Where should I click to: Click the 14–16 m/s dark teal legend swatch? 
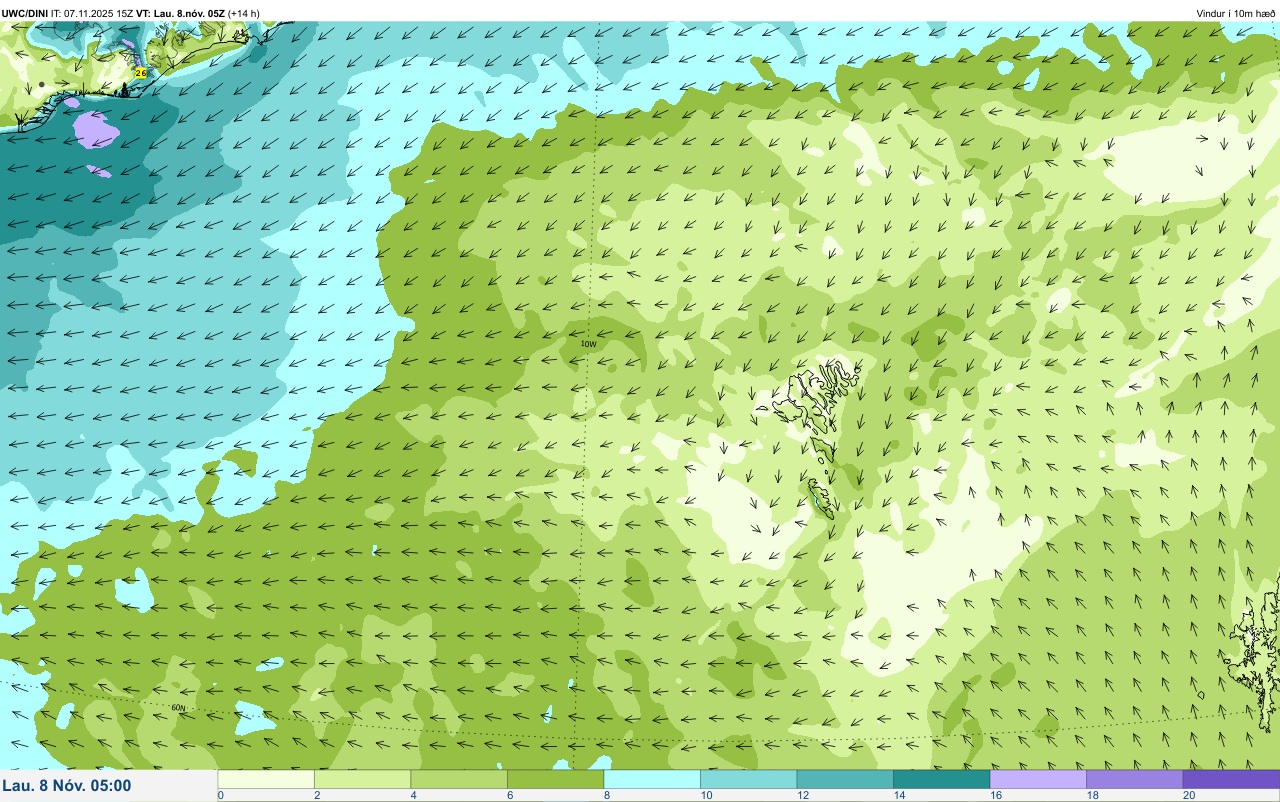tap(941, 779)
